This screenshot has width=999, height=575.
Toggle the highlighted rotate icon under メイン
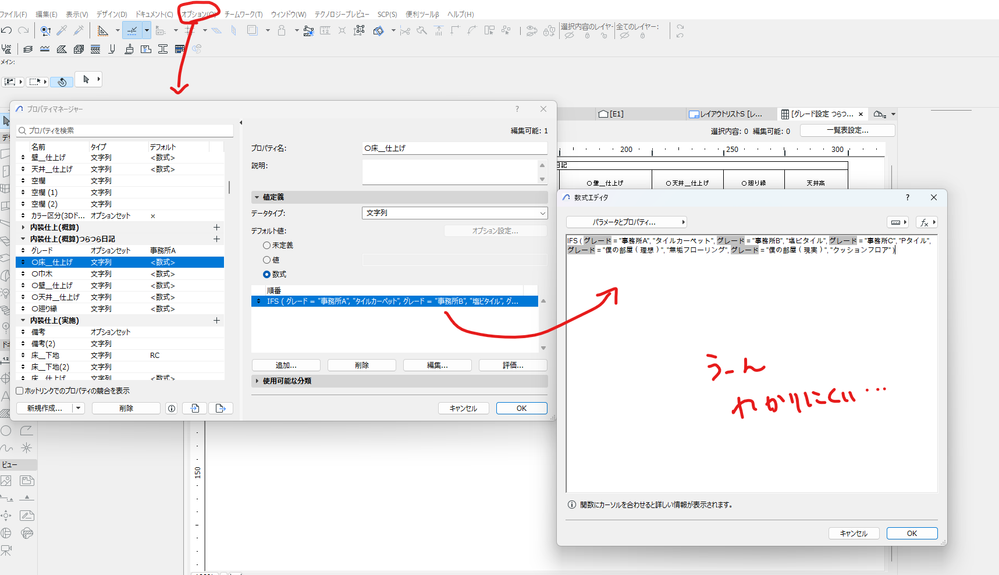click(62, 82)
